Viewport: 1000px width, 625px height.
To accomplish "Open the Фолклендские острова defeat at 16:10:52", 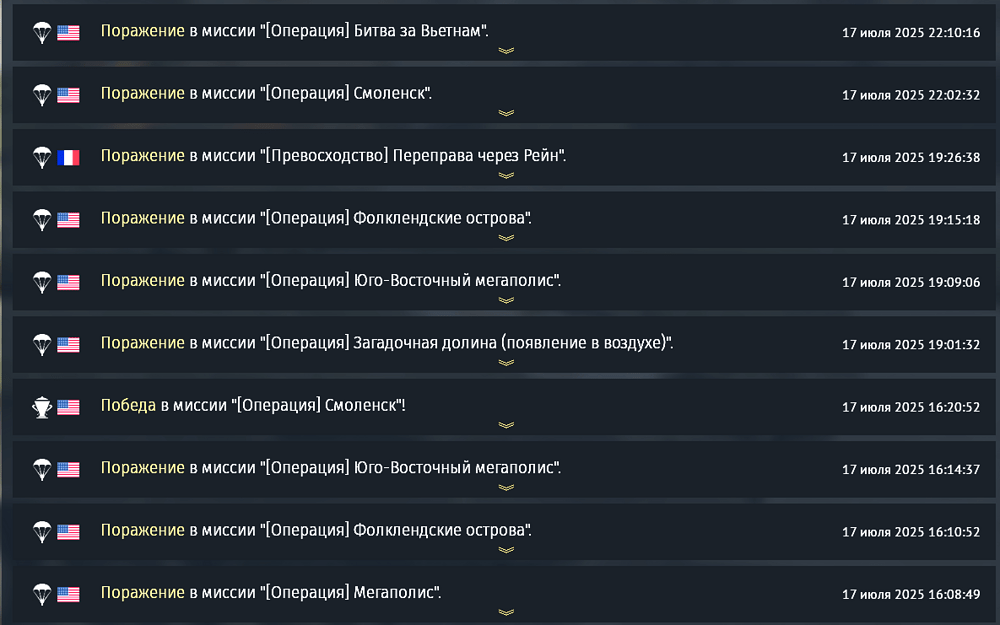I will pyautogui.click(x=315, y=530).
